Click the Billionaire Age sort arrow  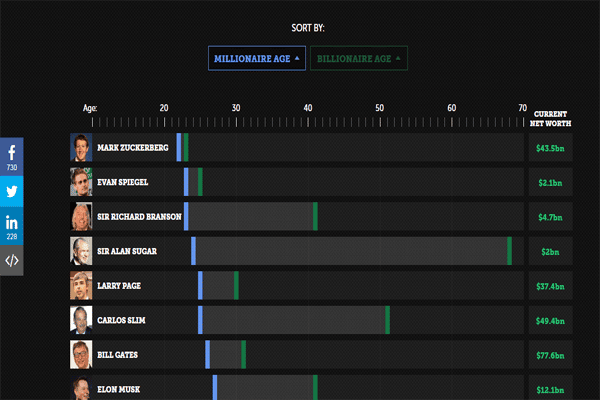click(x=398, y=59)
